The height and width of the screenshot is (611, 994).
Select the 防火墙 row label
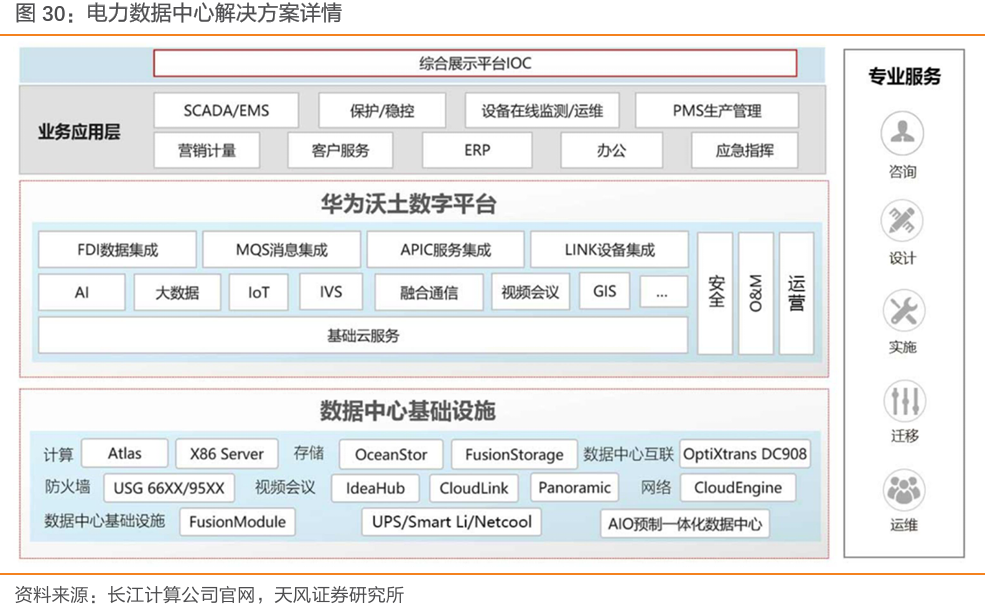[x=67, y=486]
